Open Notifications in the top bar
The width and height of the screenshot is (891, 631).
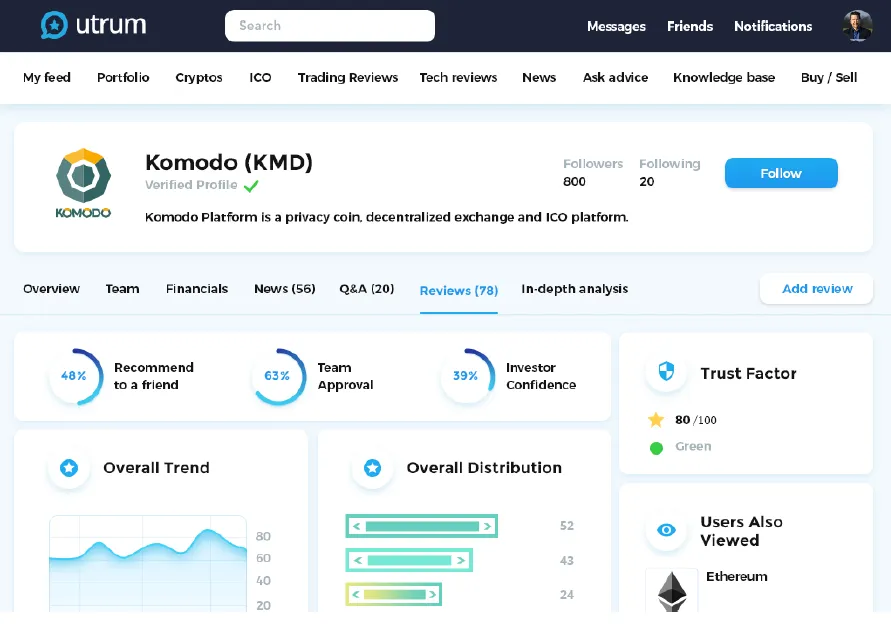pos(773,26)
